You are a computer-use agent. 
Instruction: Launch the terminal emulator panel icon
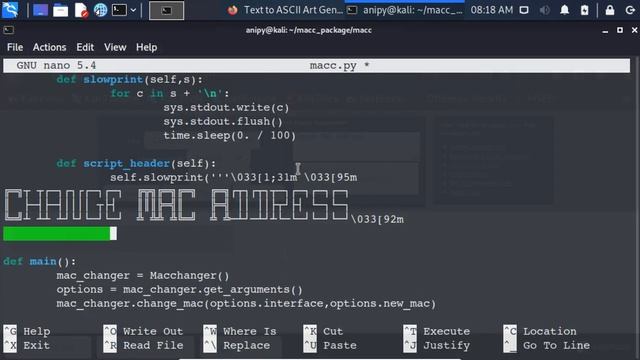119,10
